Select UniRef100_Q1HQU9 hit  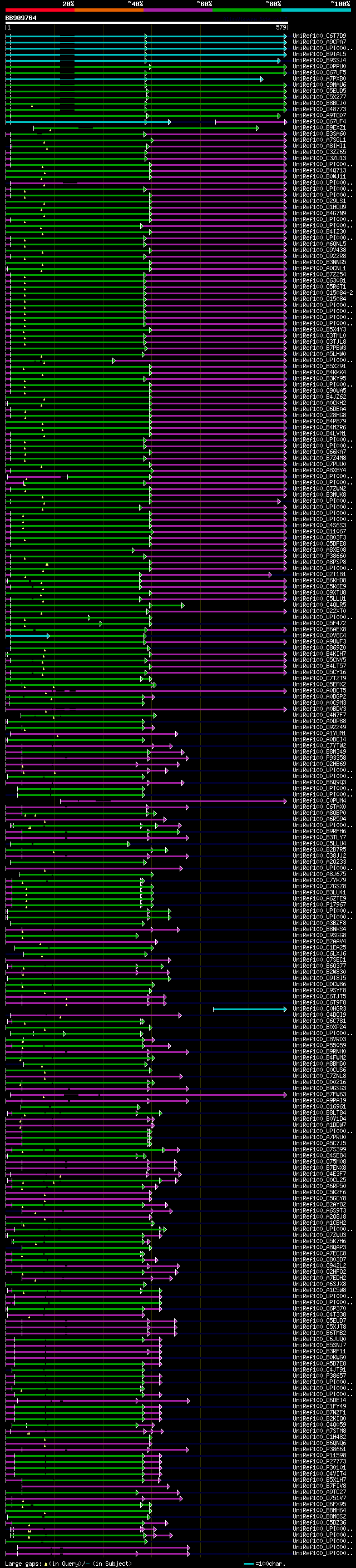click(319, 207)
